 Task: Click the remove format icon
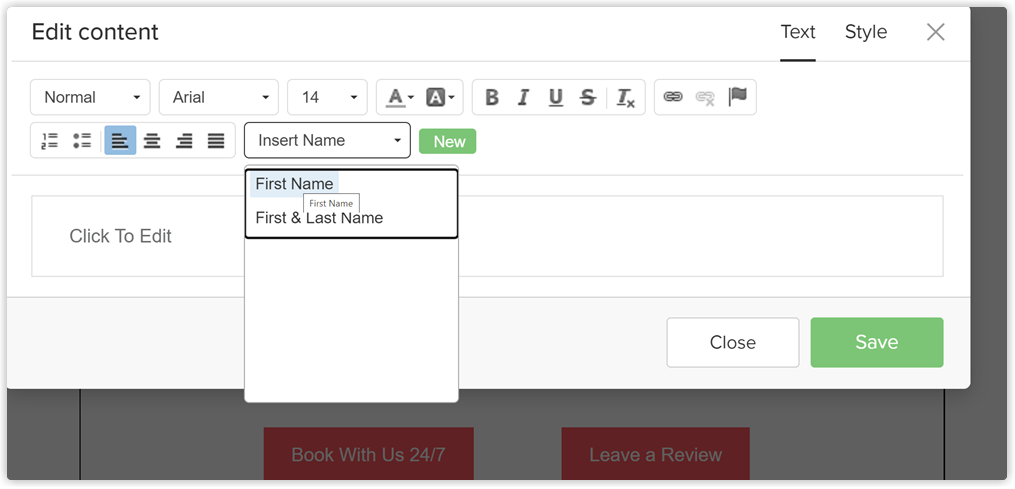[x=625, y=98]
